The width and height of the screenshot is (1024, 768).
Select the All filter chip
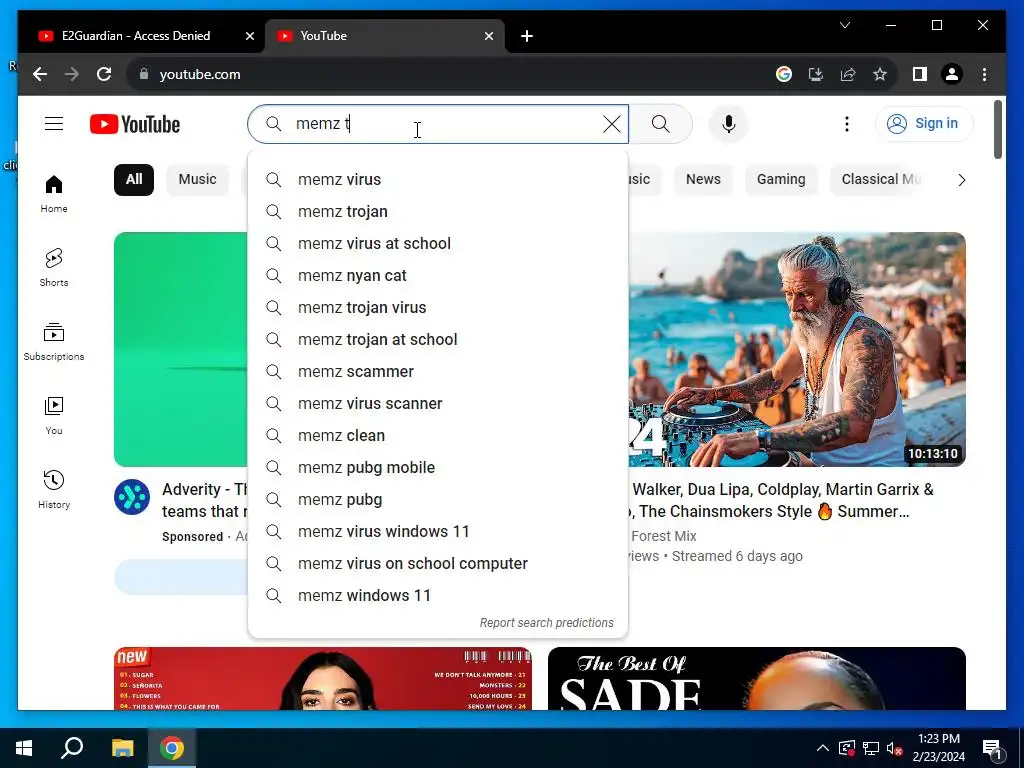point(134,180)
